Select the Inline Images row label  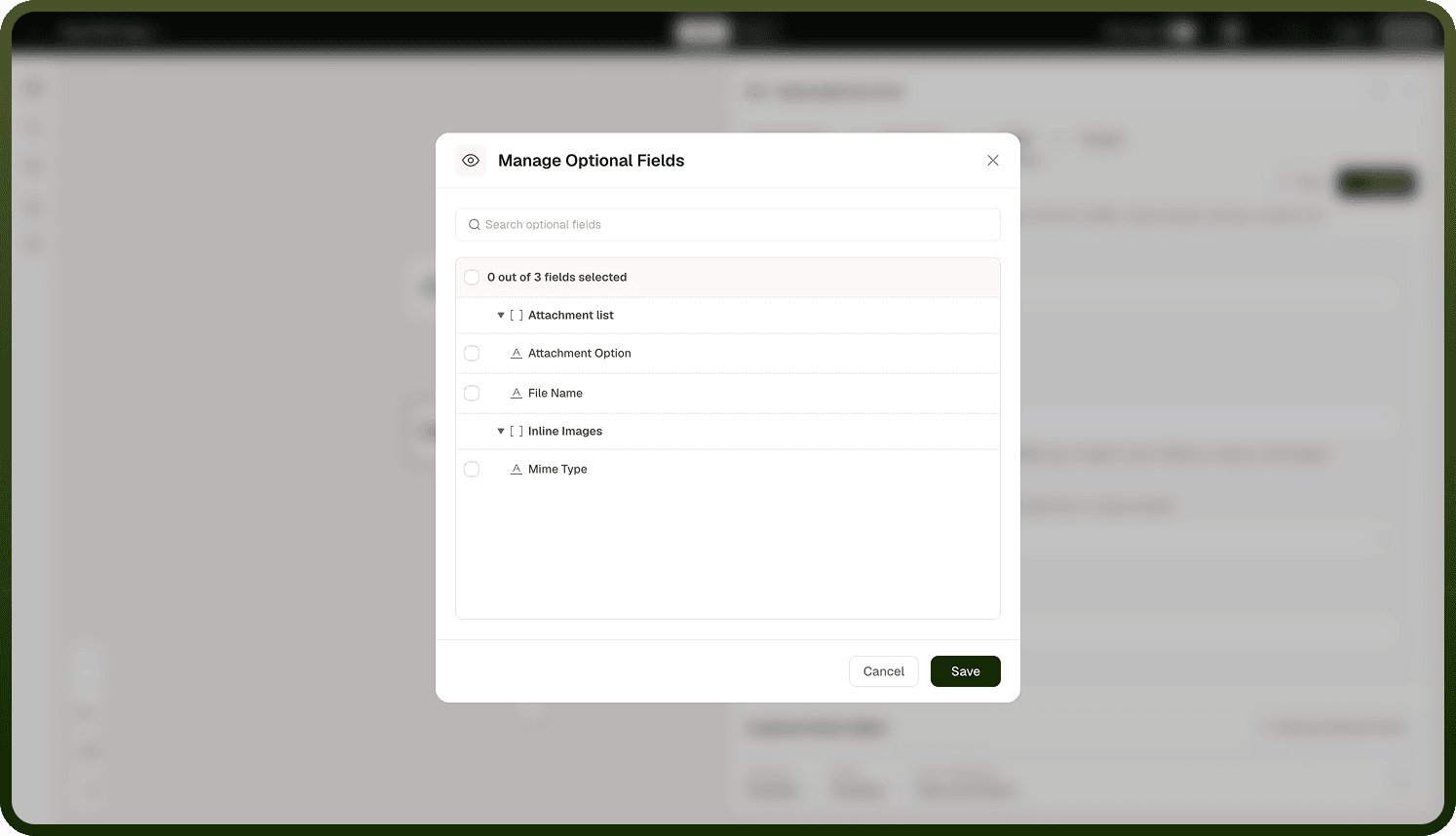(x=565, y=432)
